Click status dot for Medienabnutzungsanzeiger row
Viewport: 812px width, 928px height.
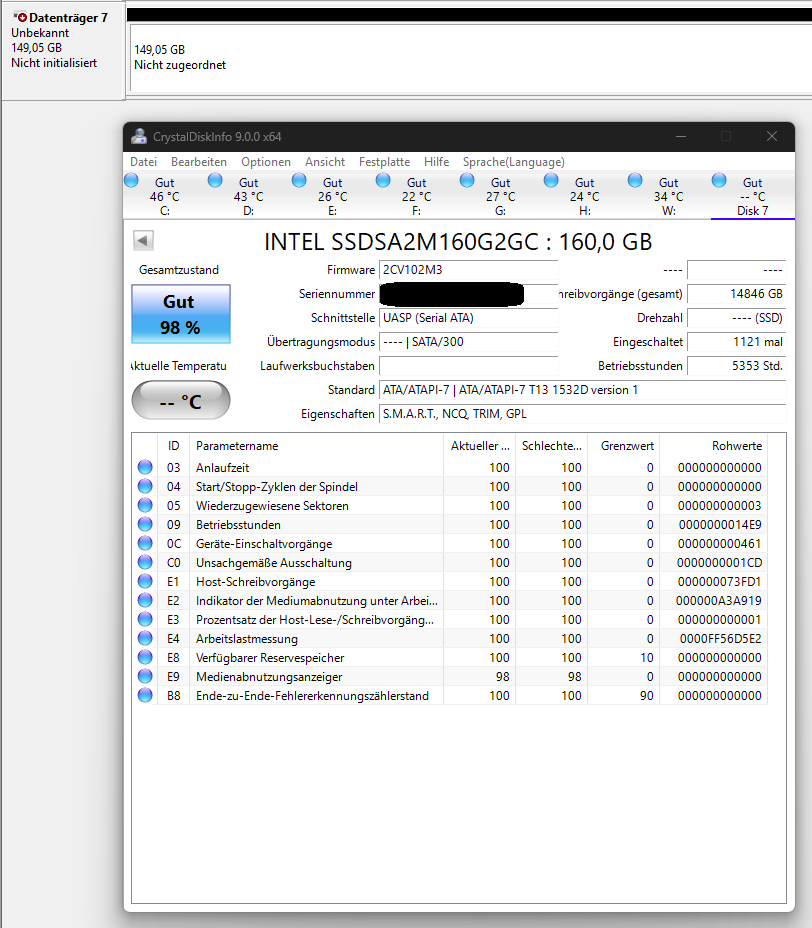[144, 676]
